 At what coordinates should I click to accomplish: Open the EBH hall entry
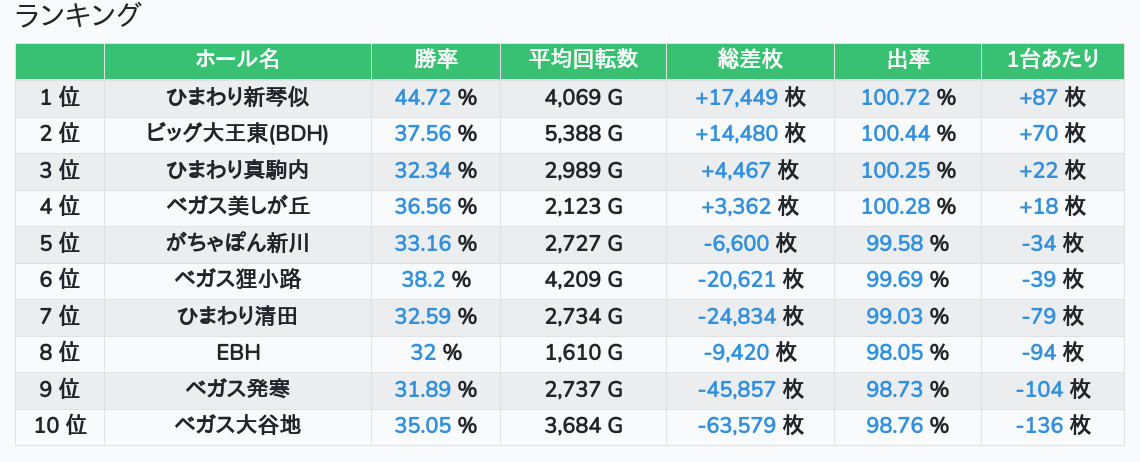237,353
